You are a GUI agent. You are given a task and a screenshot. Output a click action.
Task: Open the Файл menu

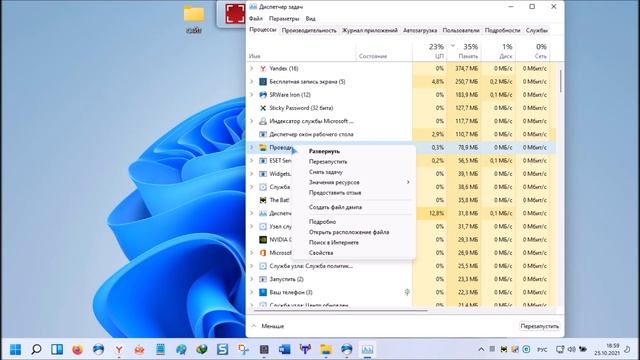coord(256,19)
